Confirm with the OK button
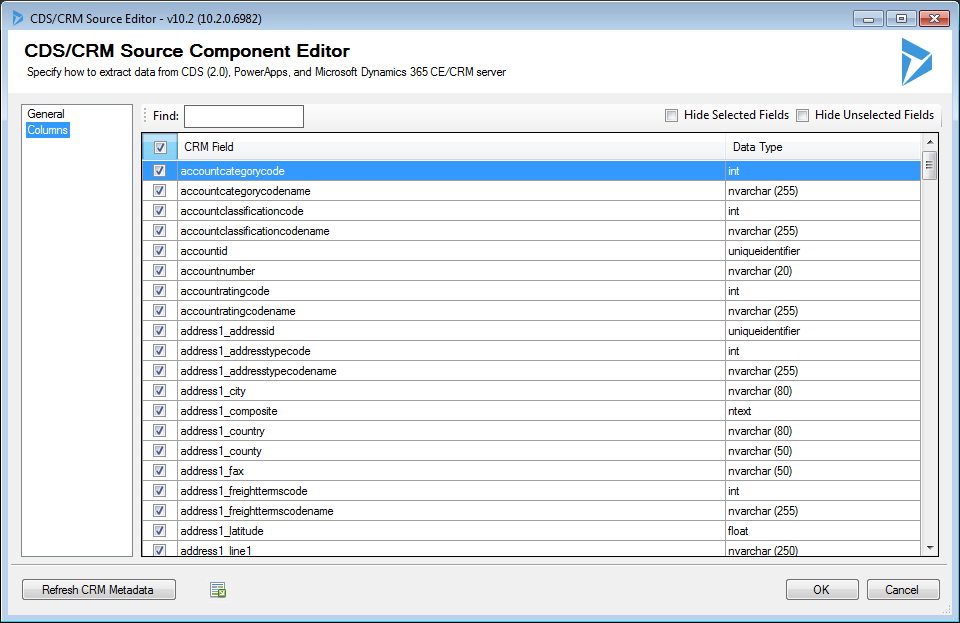The image size is (960, 623). point(822,590)
